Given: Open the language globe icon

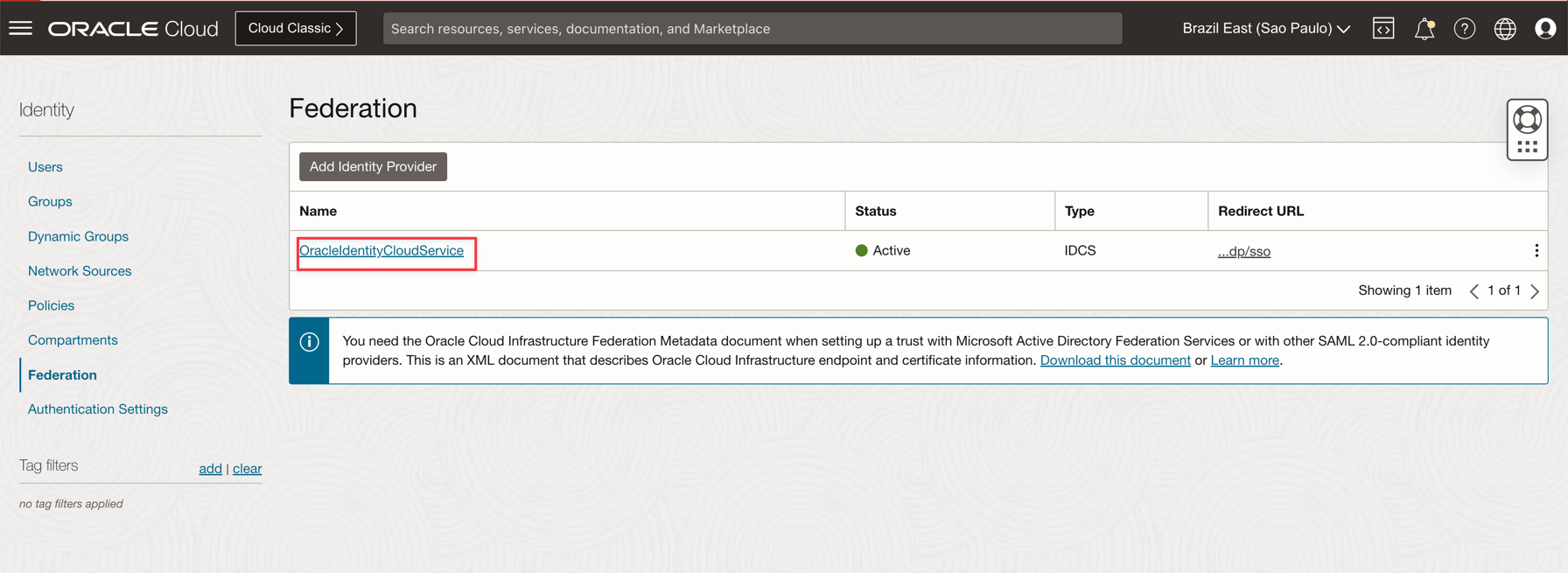Looking at the screenshot, I should [x=1505, y=29].
